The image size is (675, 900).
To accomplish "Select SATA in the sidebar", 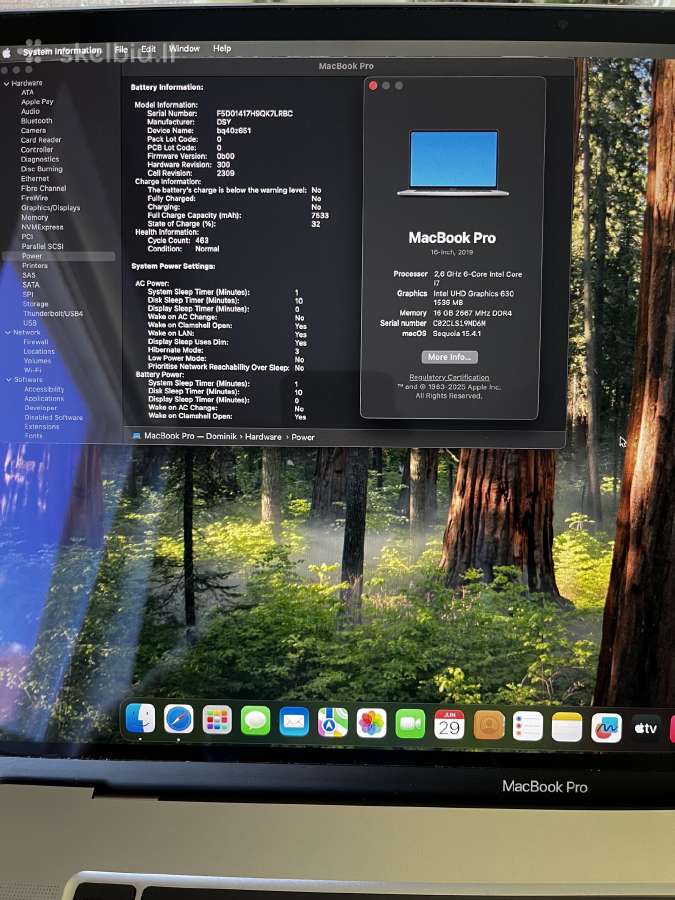I will [31, 285].
